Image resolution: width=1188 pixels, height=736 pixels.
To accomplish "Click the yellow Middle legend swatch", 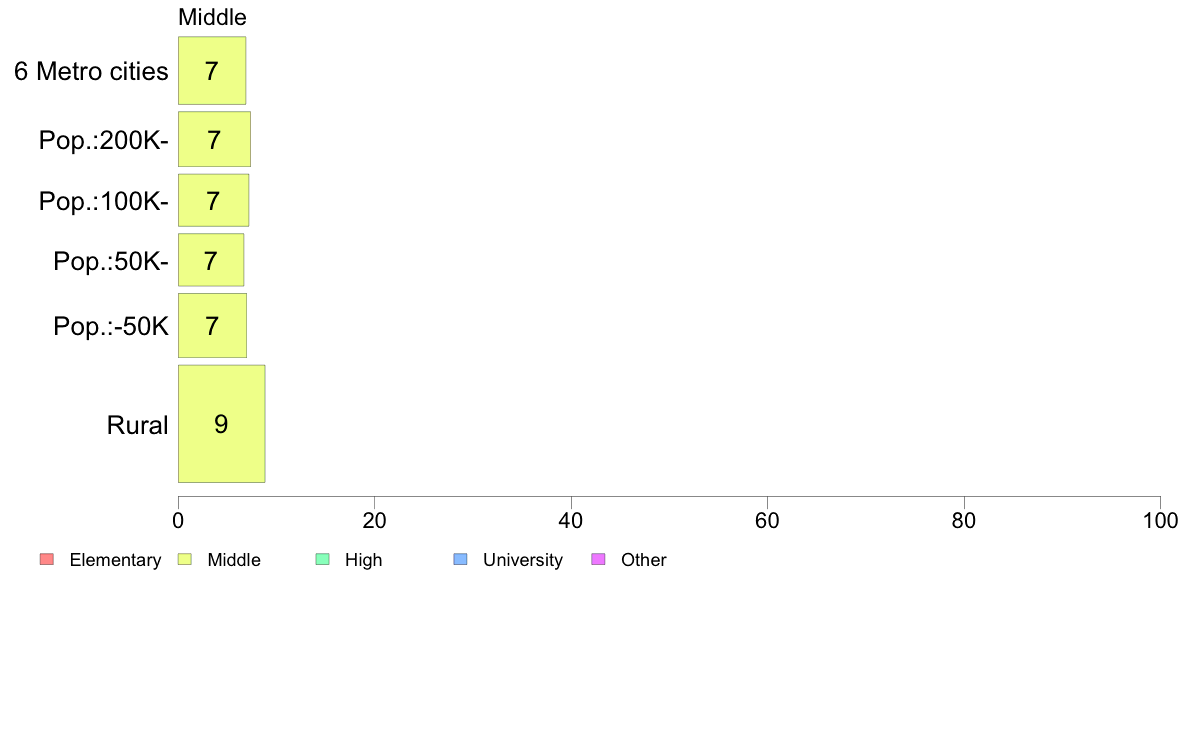I will [185, 559].
